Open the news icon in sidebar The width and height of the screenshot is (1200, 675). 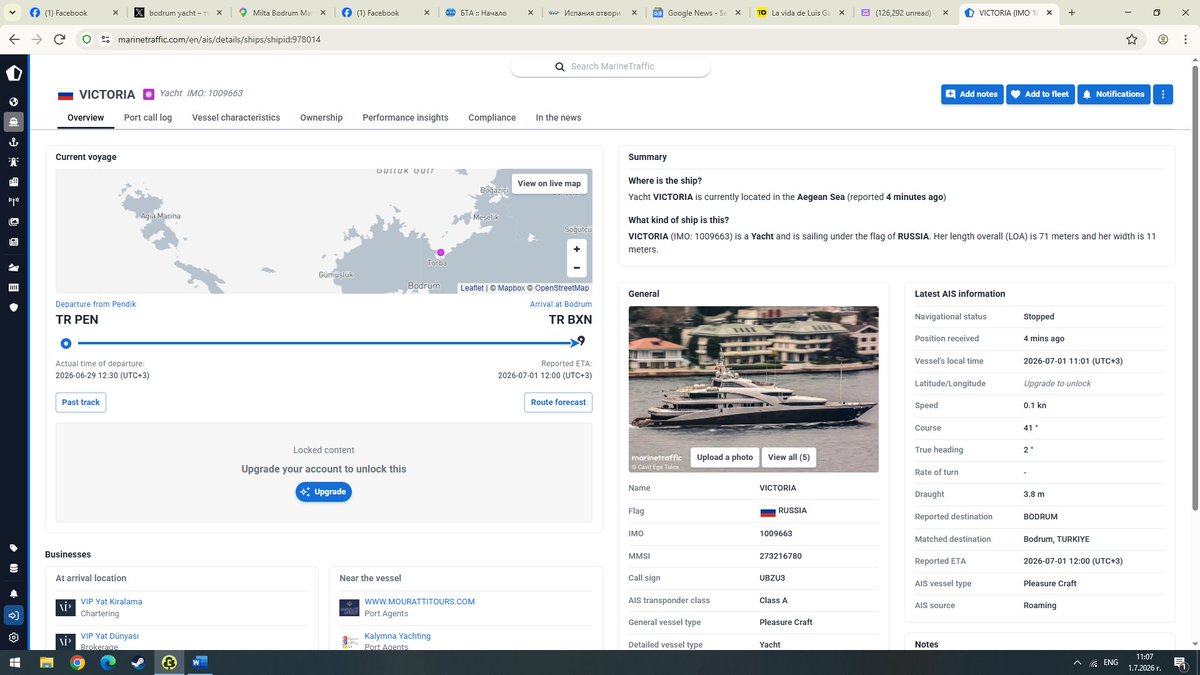coord(14,242)
